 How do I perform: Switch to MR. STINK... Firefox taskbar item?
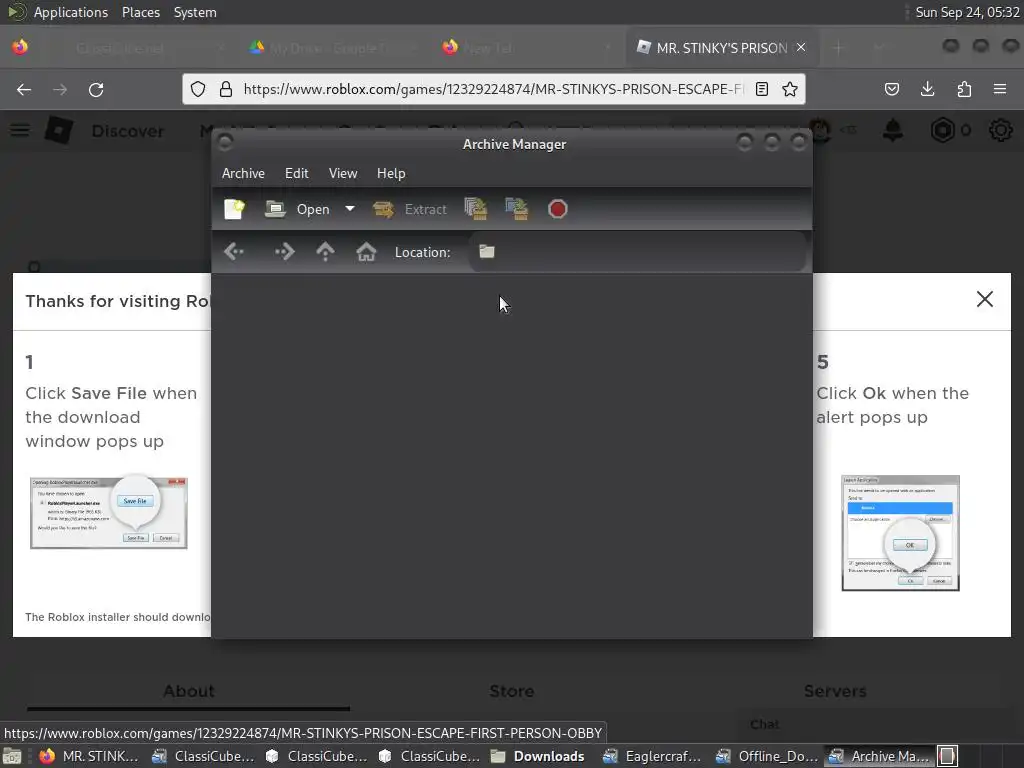pos(89,756)
